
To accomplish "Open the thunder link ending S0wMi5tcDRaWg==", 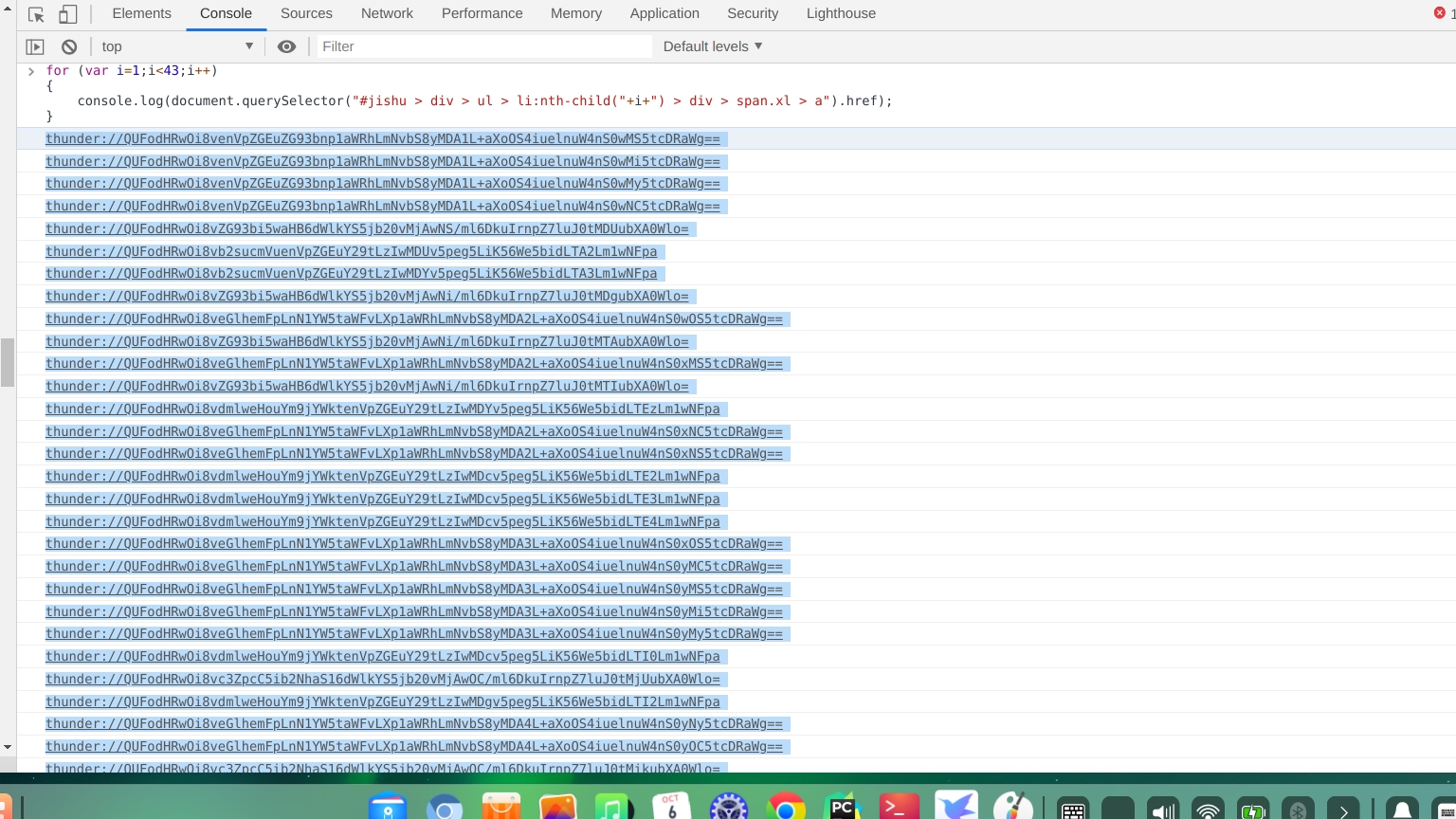I will [383, 162].
